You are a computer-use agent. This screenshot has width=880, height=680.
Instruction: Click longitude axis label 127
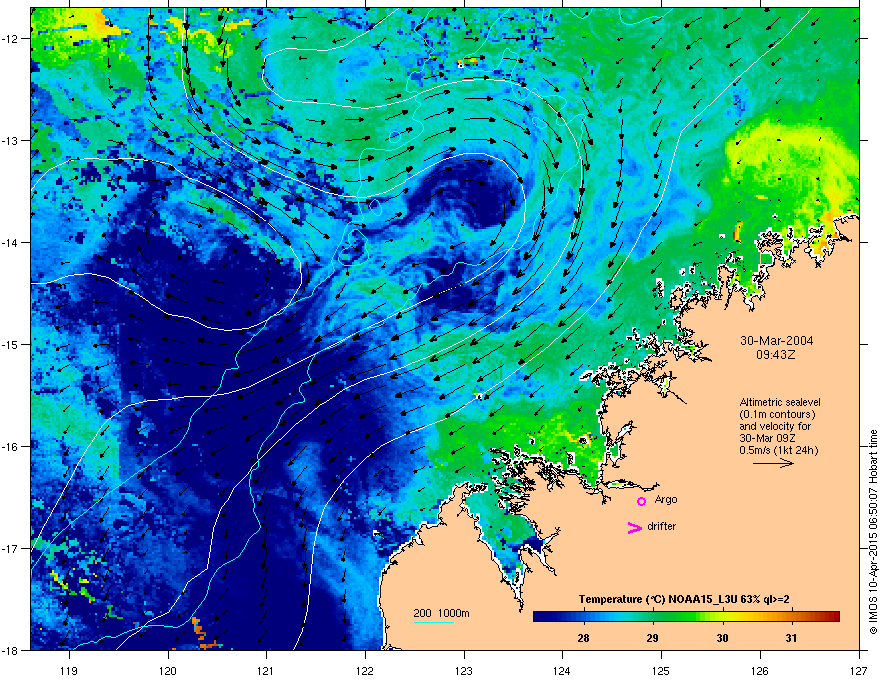tap(859, 670)
